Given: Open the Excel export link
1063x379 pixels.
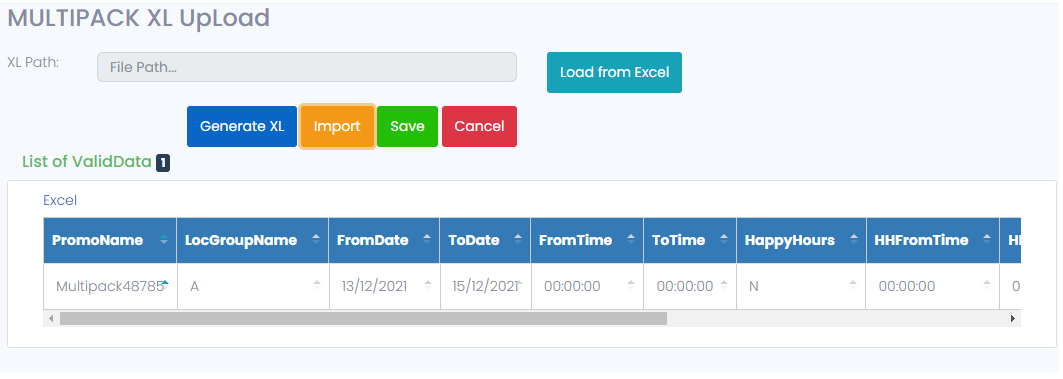Looking at the screenshot, I should 60,200.
